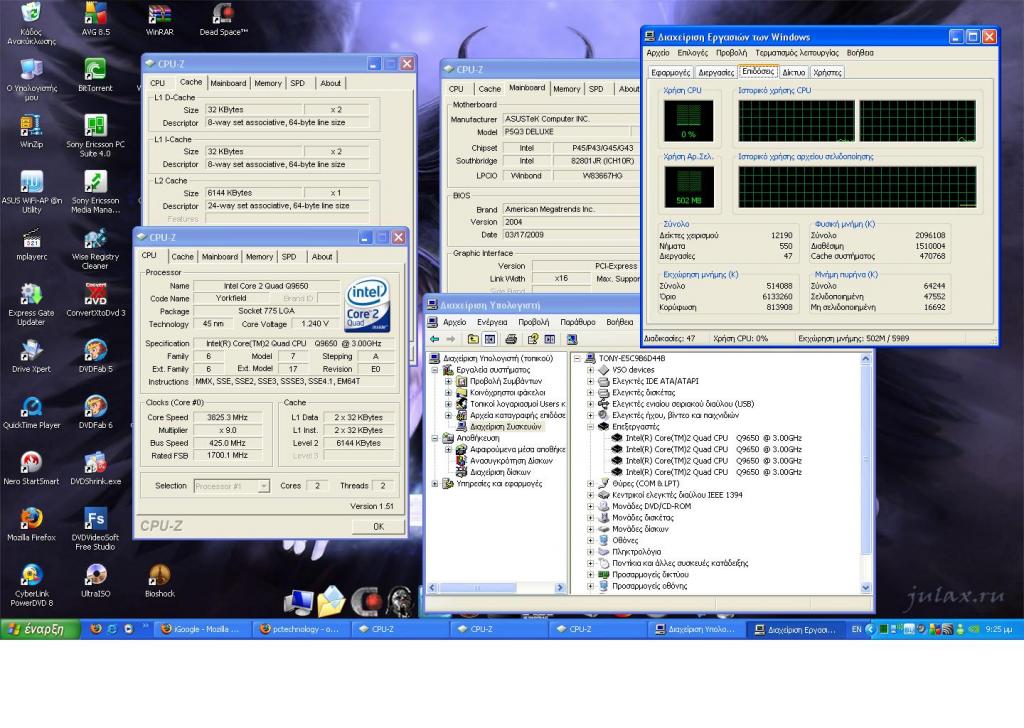Select the CyberLink PowerDVD 8 desktop icon
Viewport: 1024px width, 728px height.
click(x=31, y=585)
